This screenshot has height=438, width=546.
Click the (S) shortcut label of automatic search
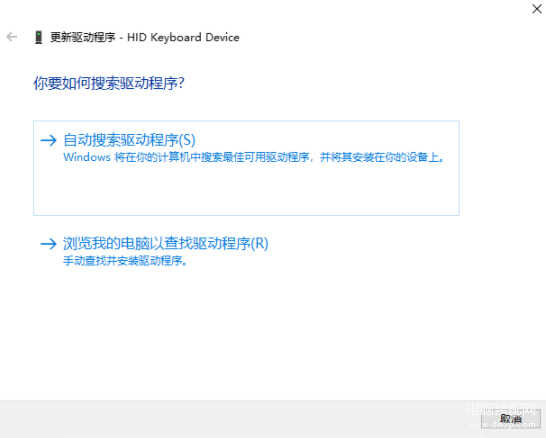[x=187, y=140]
